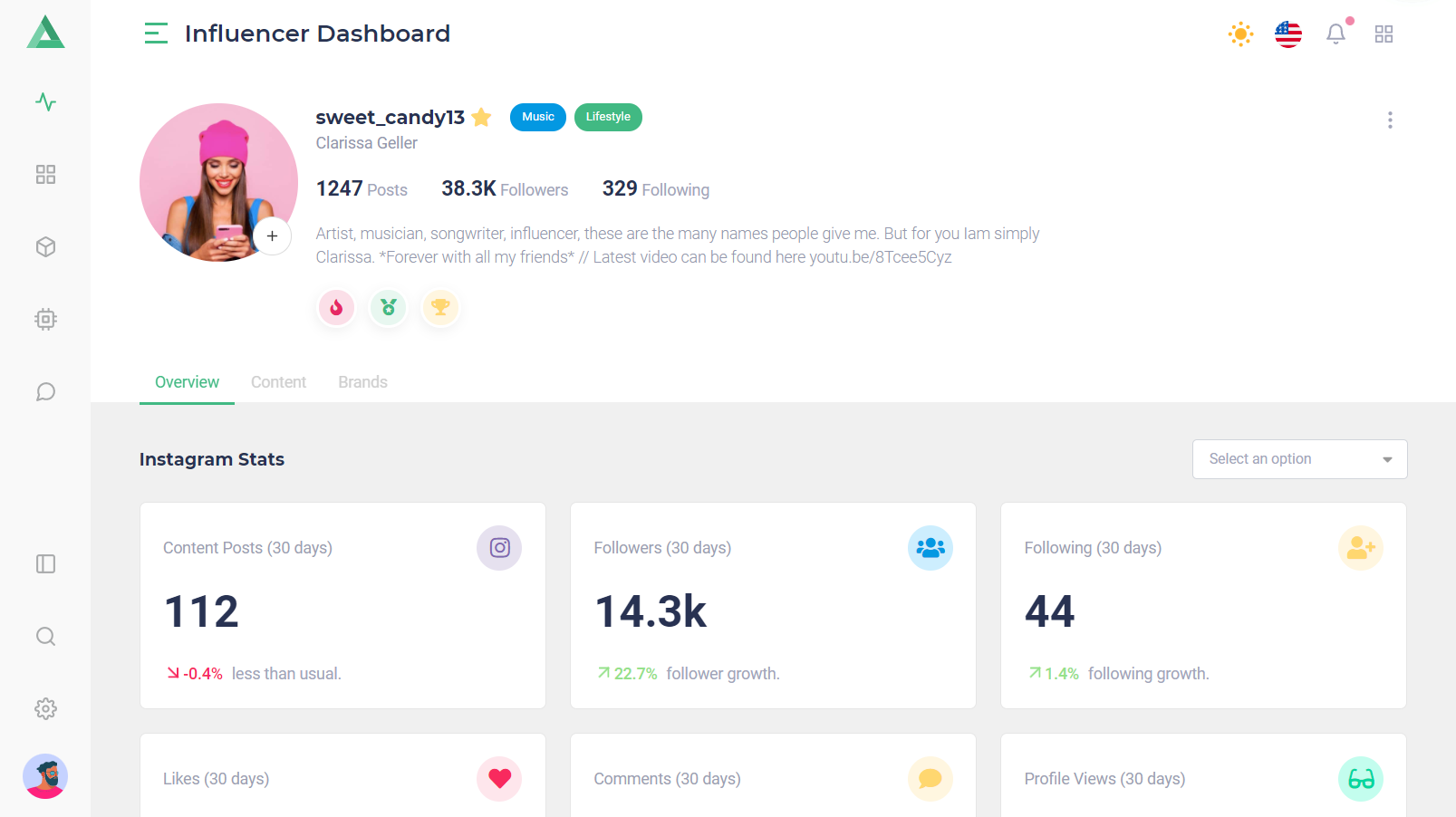Image resolution: width=1456 pixels, height=817 pixels.
Task: Click the gold star beside sweet_candy13
Action: (x=481, y=117)
